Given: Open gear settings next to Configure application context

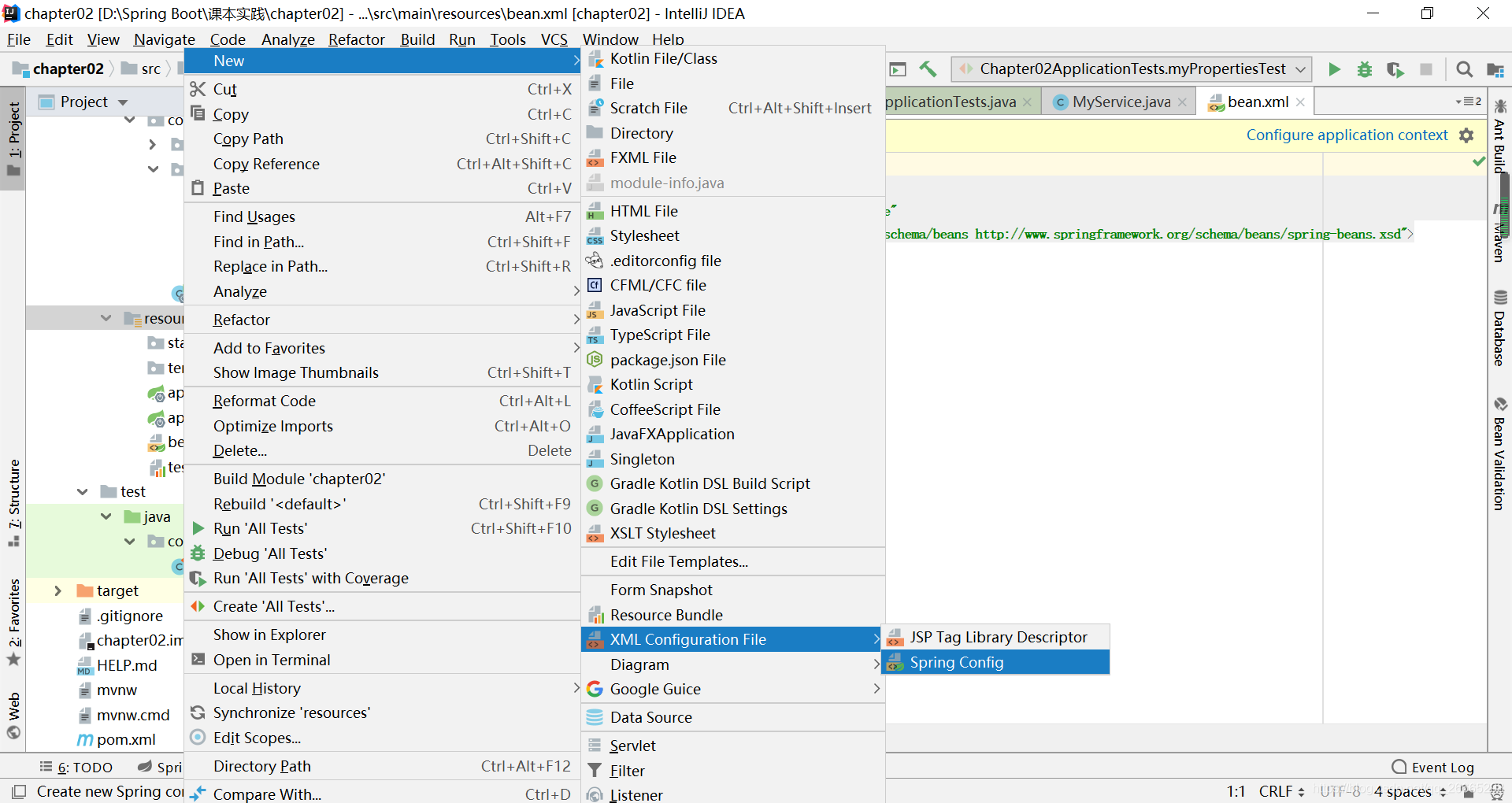Looking at the screenshot, I should 1466,135.
